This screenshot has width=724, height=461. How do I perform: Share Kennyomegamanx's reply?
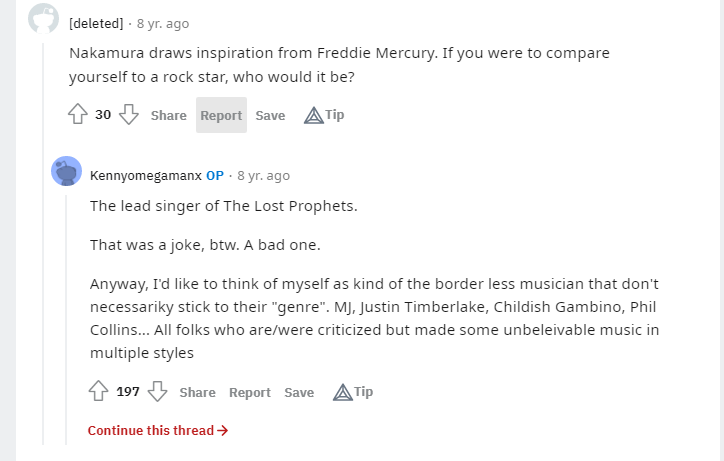click(198, 393)
